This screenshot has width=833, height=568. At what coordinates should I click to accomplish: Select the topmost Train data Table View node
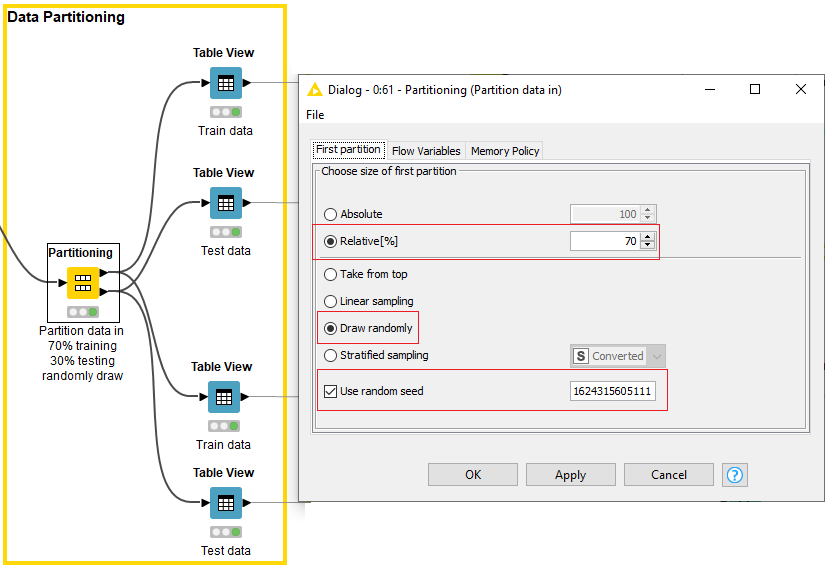pos(226,83)
